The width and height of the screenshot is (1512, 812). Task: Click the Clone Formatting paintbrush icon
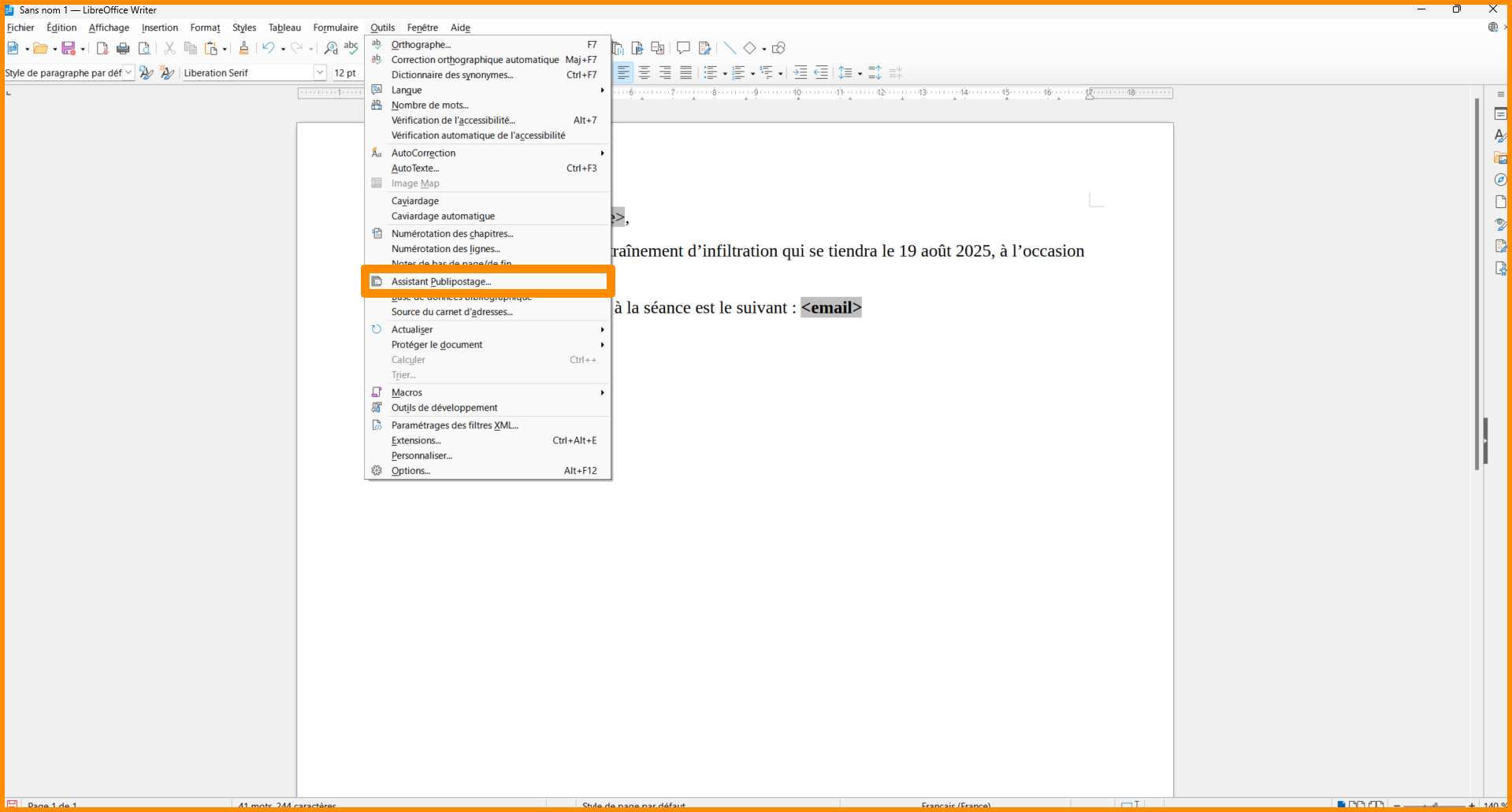click(243, 49)
